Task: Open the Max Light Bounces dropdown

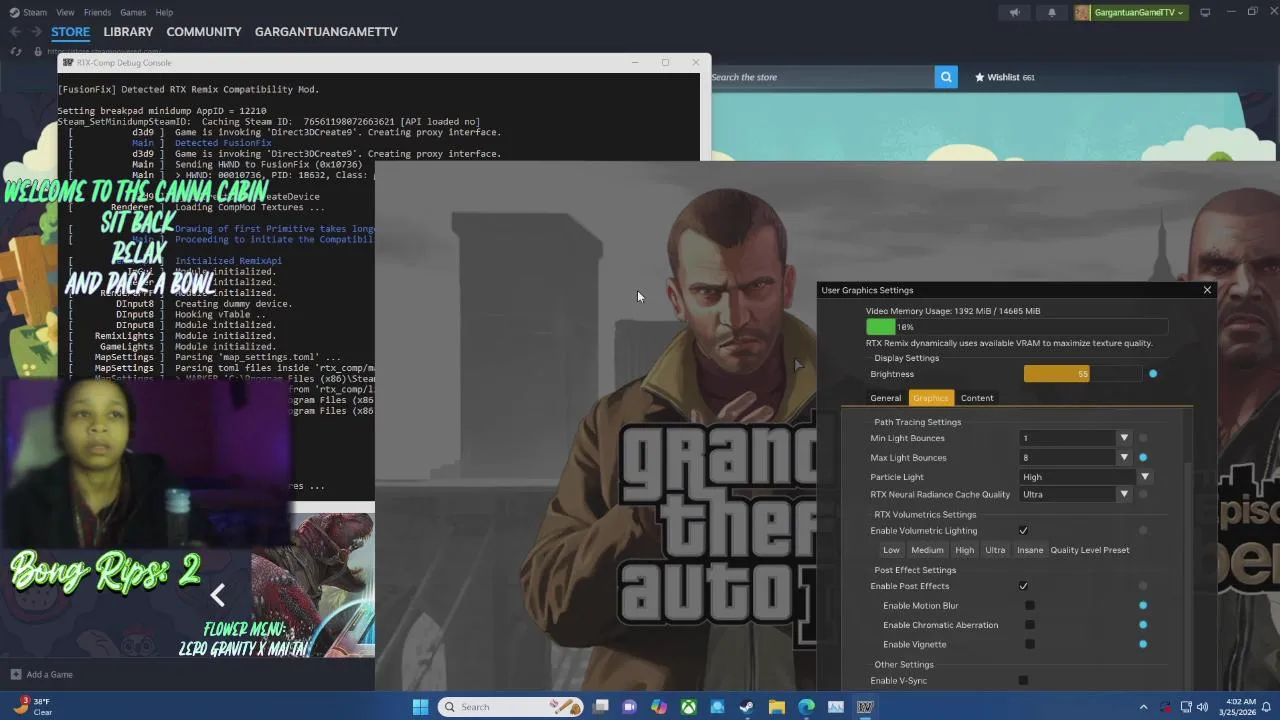Action: [x=1075, y=458]
